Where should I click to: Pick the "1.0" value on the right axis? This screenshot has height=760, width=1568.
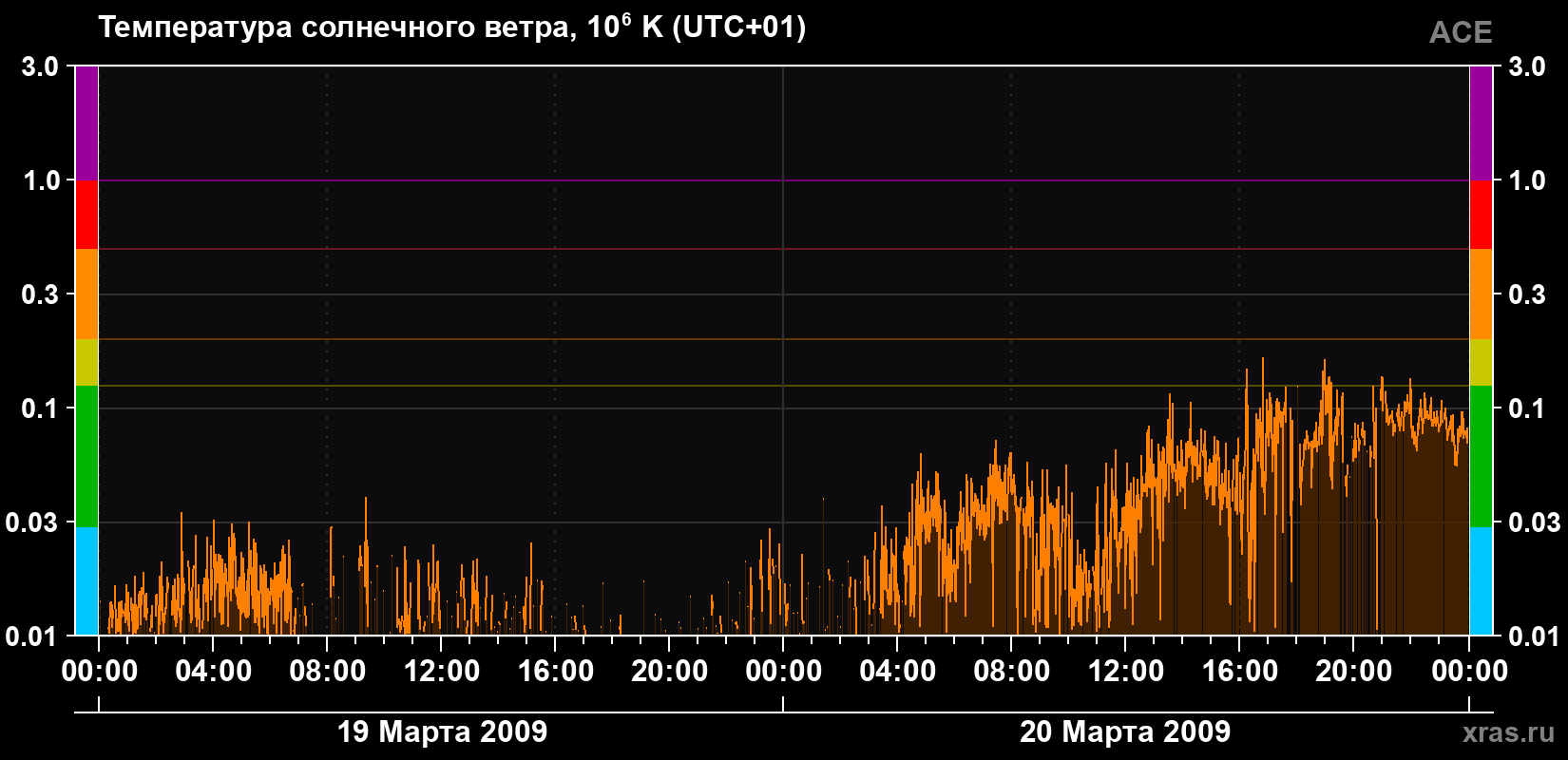pos(1527,180)
